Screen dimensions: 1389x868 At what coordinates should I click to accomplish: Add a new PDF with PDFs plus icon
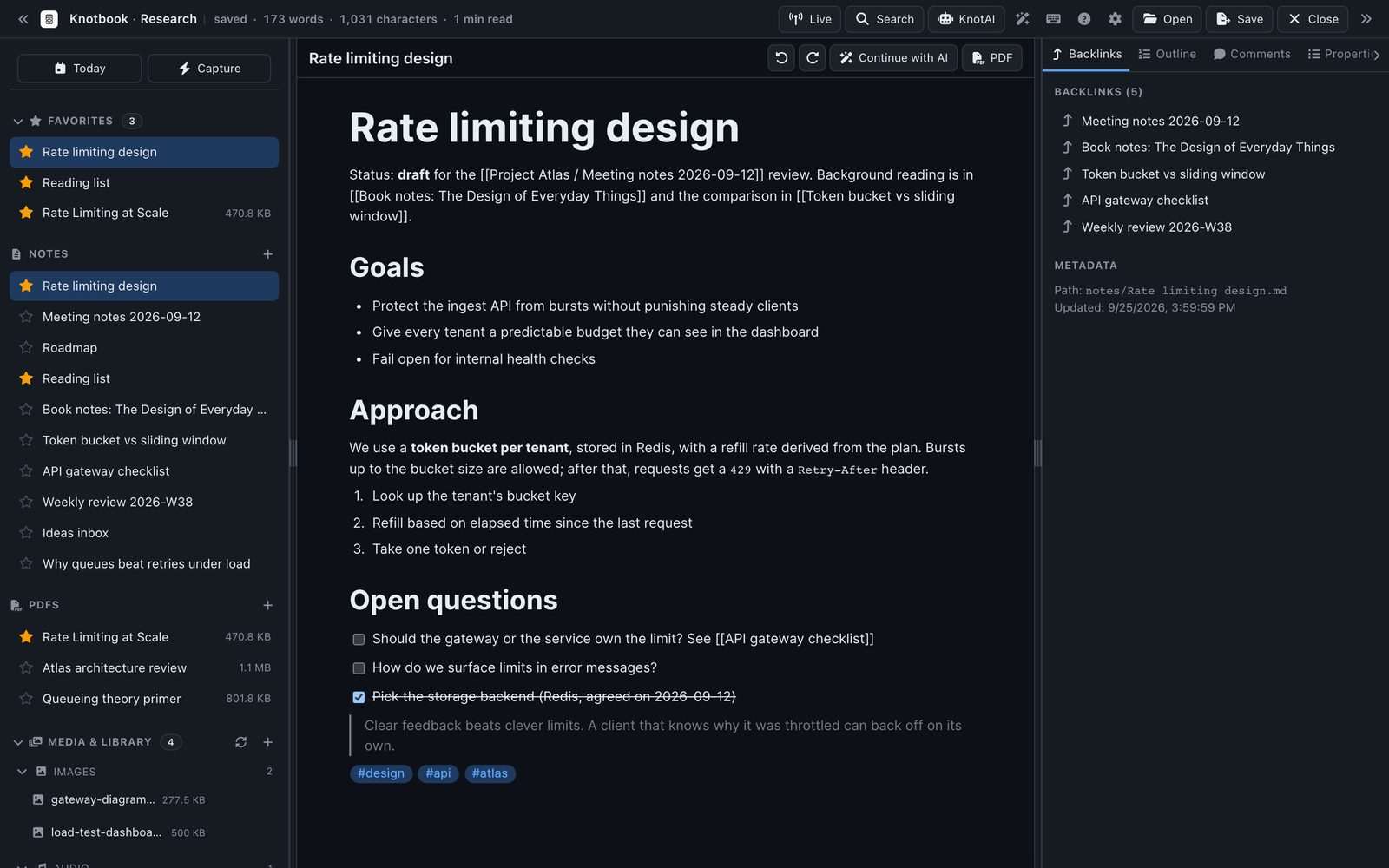[x=267, y=605]
